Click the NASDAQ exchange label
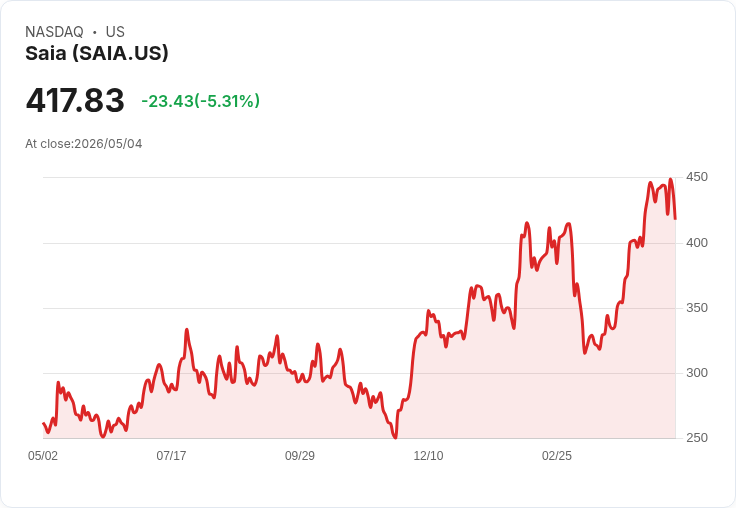This screenshot has width=736, height=508. click(x=54, y=32)
